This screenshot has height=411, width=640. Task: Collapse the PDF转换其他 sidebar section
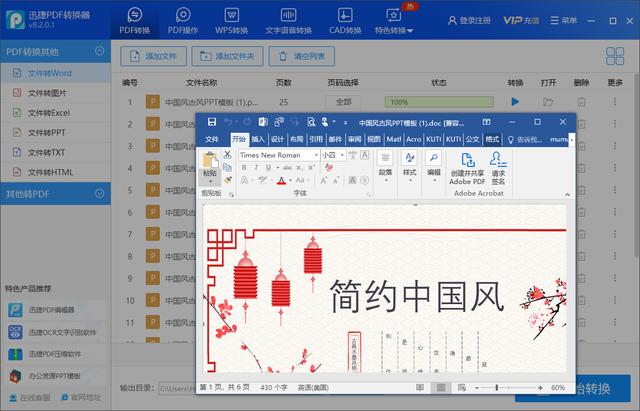click(99, 51)
